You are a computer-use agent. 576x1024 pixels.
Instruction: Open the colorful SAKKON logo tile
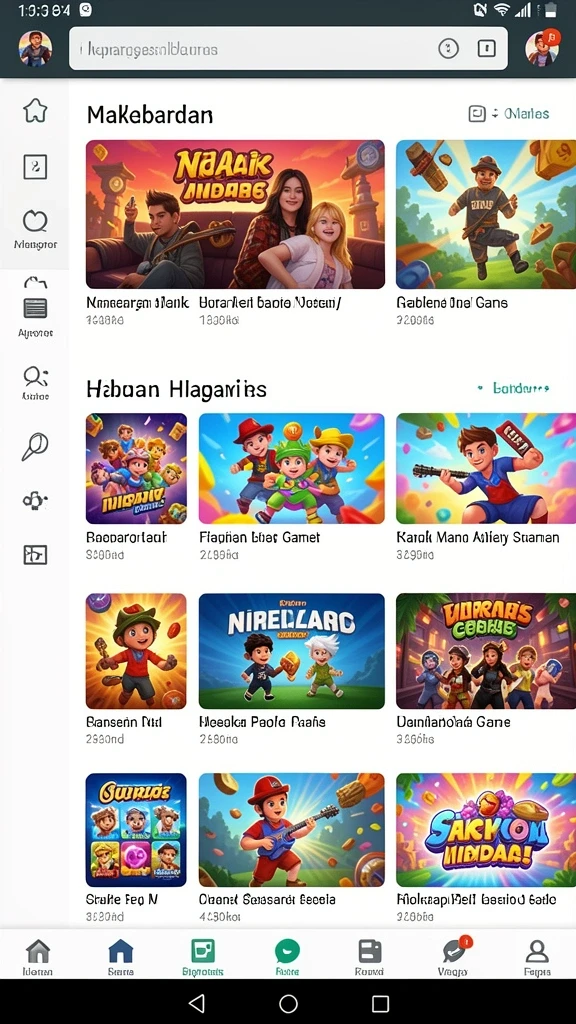tap(486, 830)
